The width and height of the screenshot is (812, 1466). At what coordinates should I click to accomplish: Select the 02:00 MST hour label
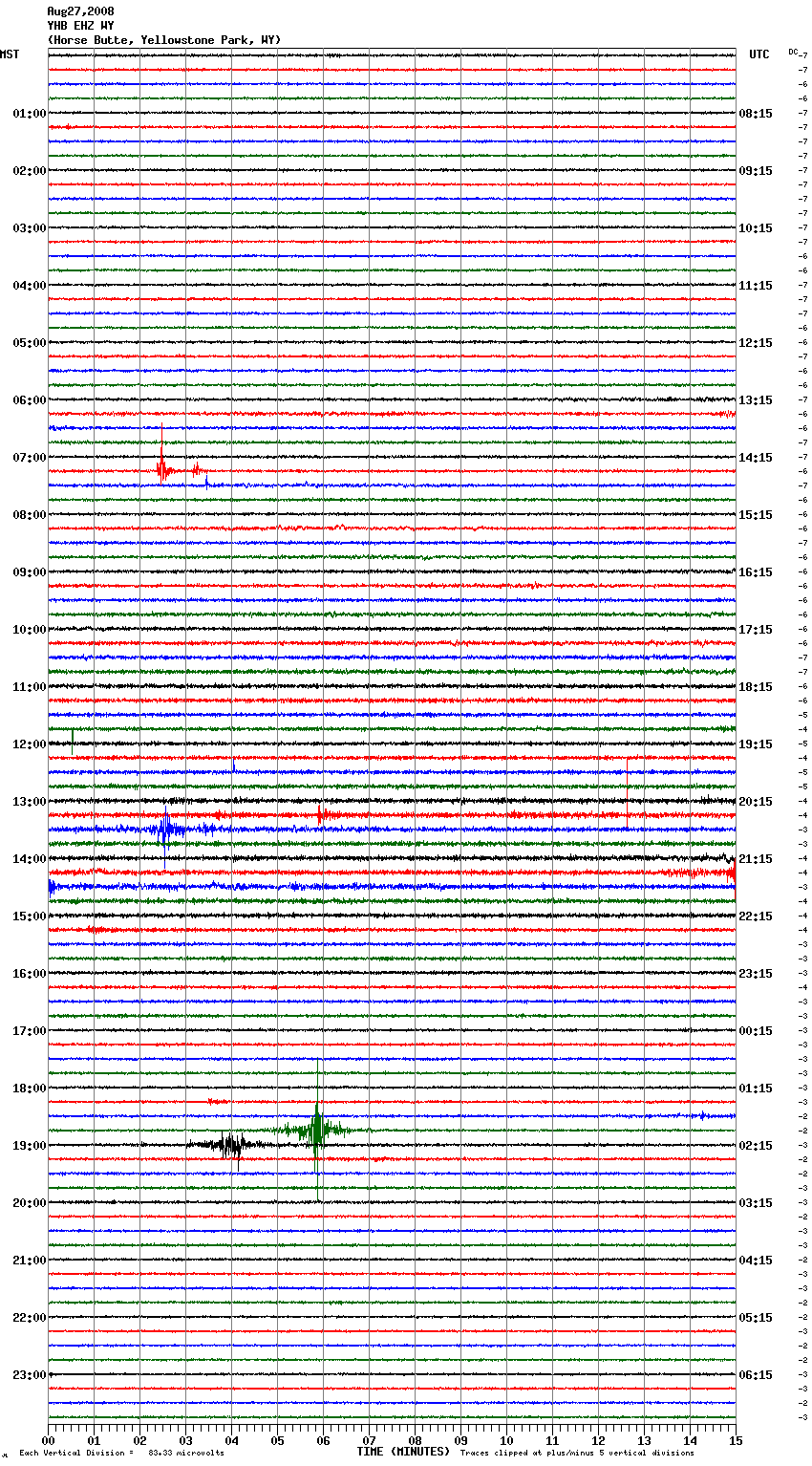point(30,171)
